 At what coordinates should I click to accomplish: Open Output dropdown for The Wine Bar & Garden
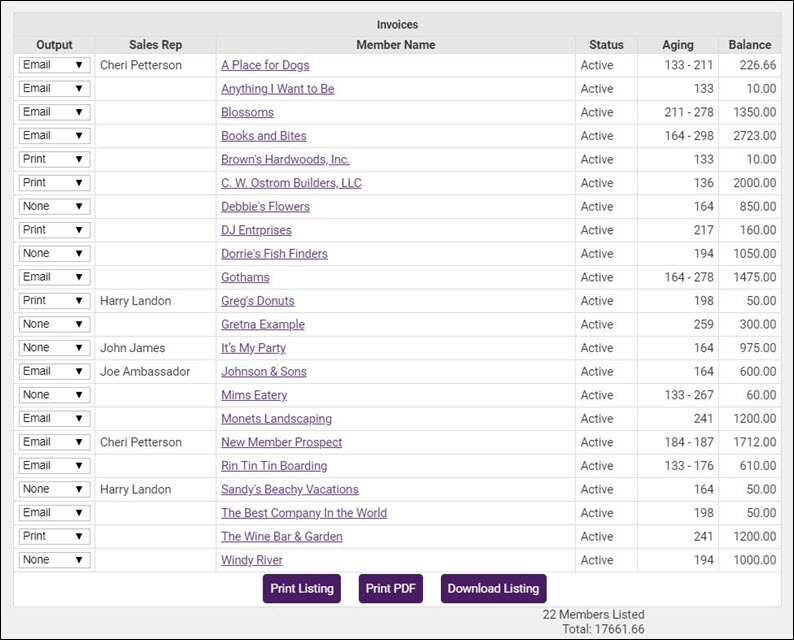pos(54,536)
